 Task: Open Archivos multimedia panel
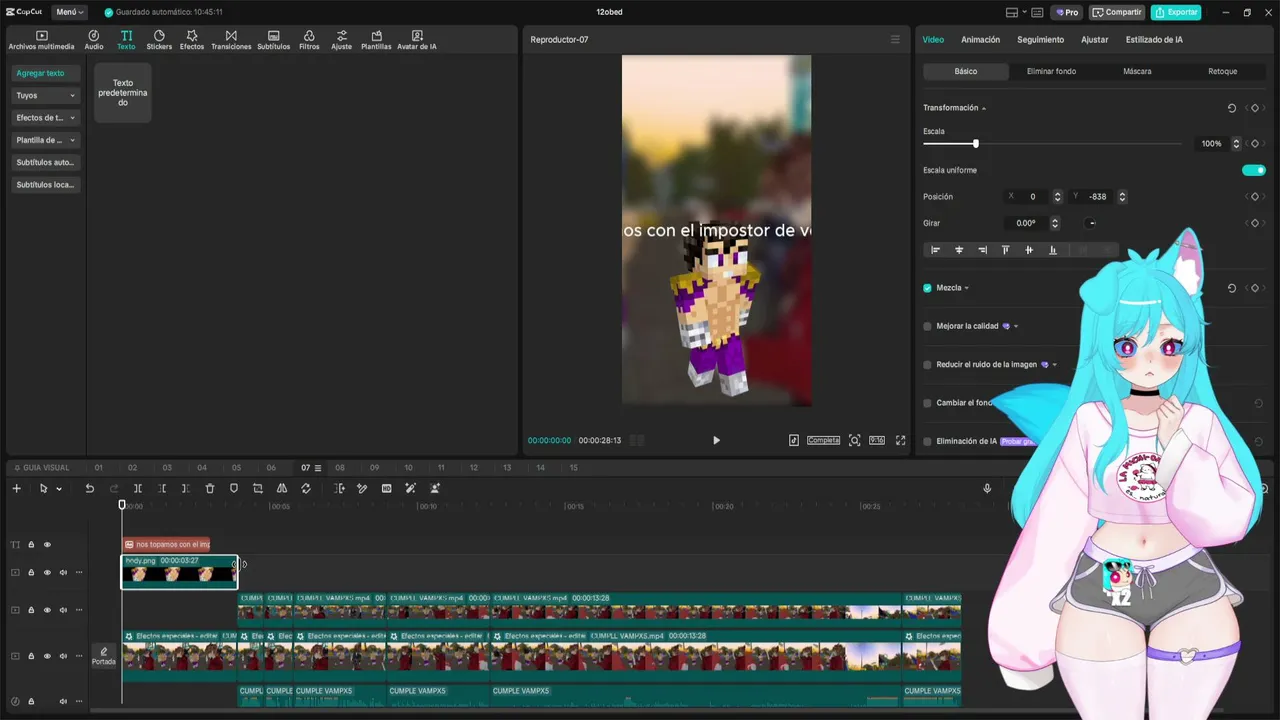coord(41,40)
